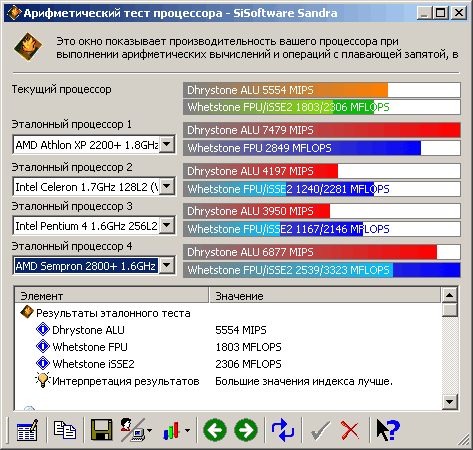Go forward with green right arrow

(x=246, y=430)
